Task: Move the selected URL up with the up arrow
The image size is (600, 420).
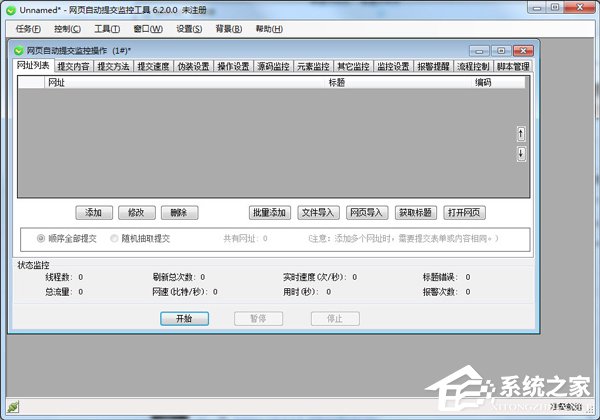Action: click(x=521, y=134)
